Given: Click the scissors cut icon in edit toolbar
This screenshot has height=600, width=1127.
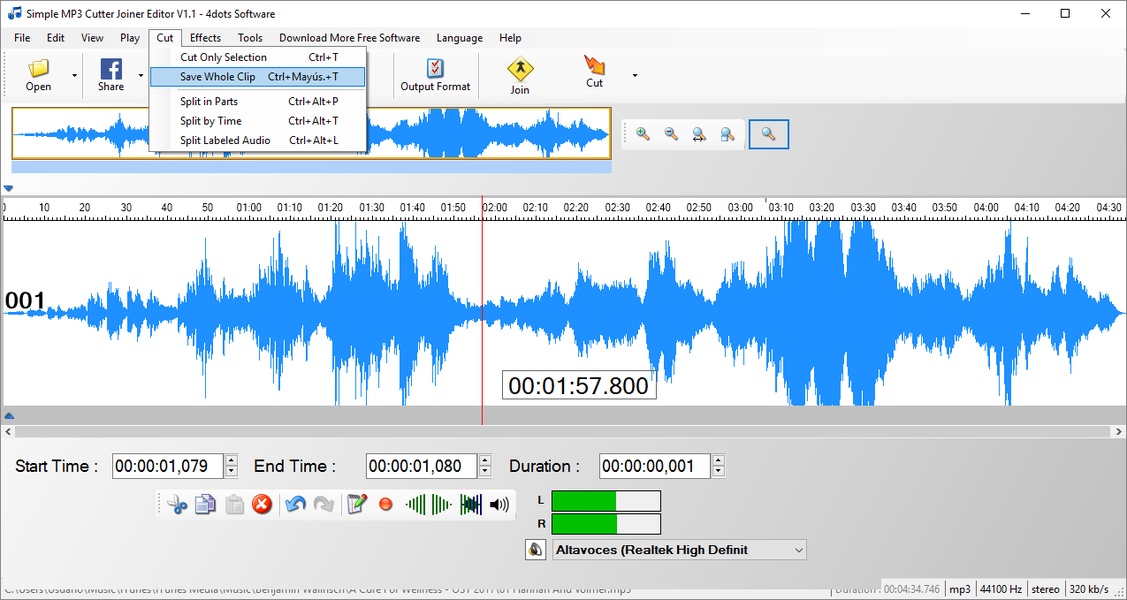Looking at the screenshot, I should pyautogui.click(x=178, y=505).
